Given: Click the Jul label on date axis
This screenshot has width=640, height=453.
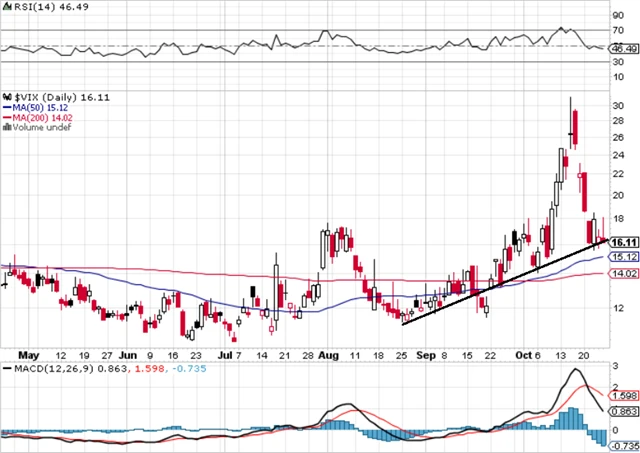Looking at the screenshot, I should point(225,355).
